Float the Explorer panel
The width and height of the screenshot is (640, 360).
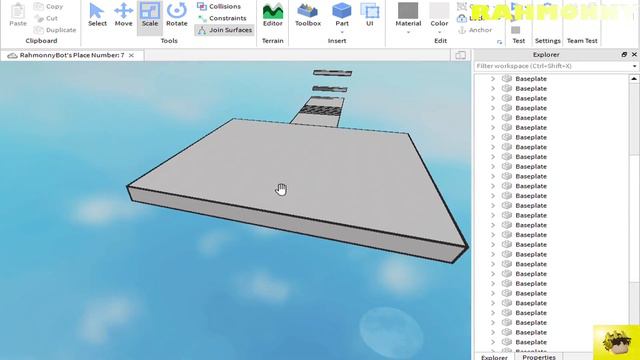click(x=624, y=54)
